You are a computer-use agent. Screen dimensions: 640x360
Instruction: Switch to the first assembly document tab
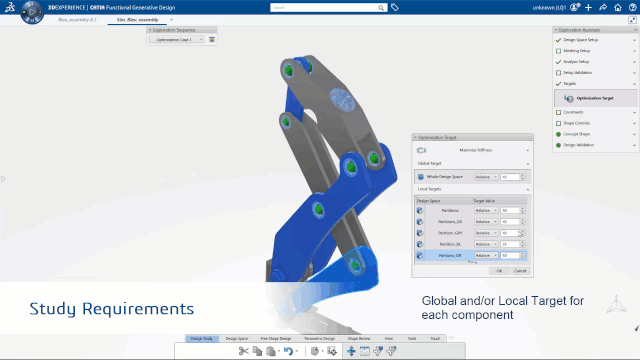point(77,20)
